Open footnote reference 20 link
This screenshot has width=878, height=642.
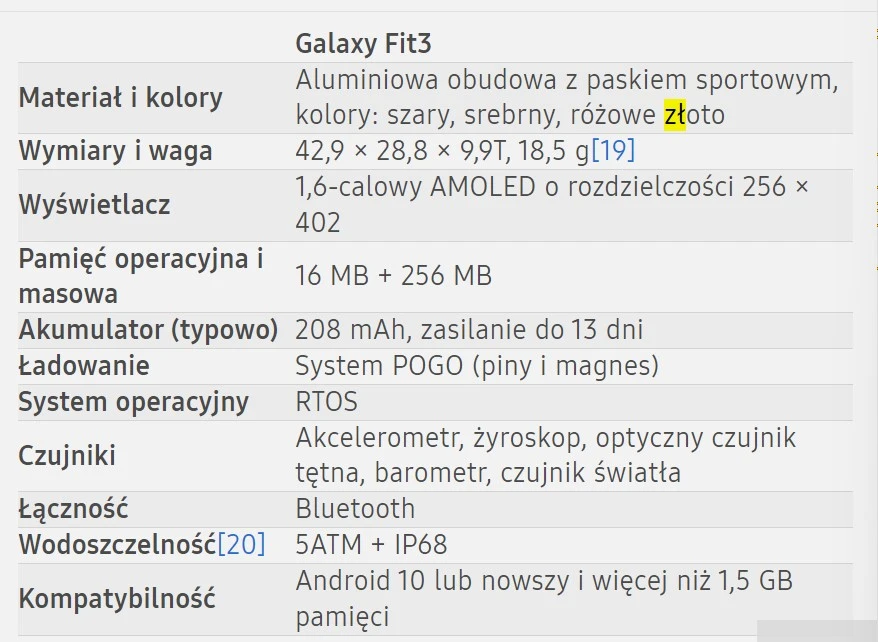242,545
